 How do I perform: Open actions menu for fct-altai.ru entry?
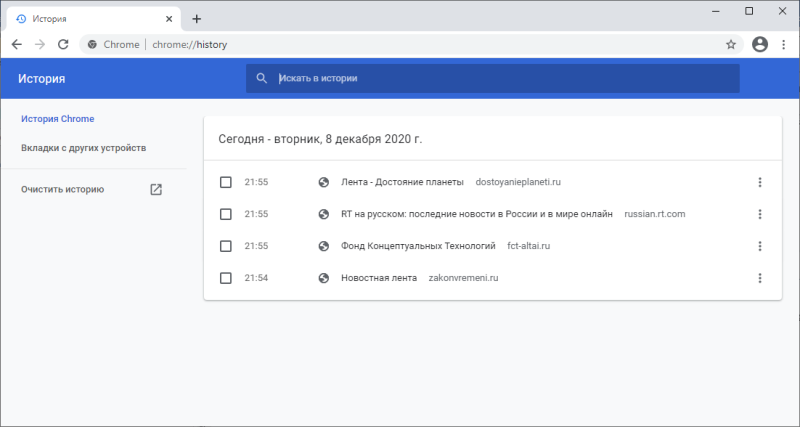[760, 246]
